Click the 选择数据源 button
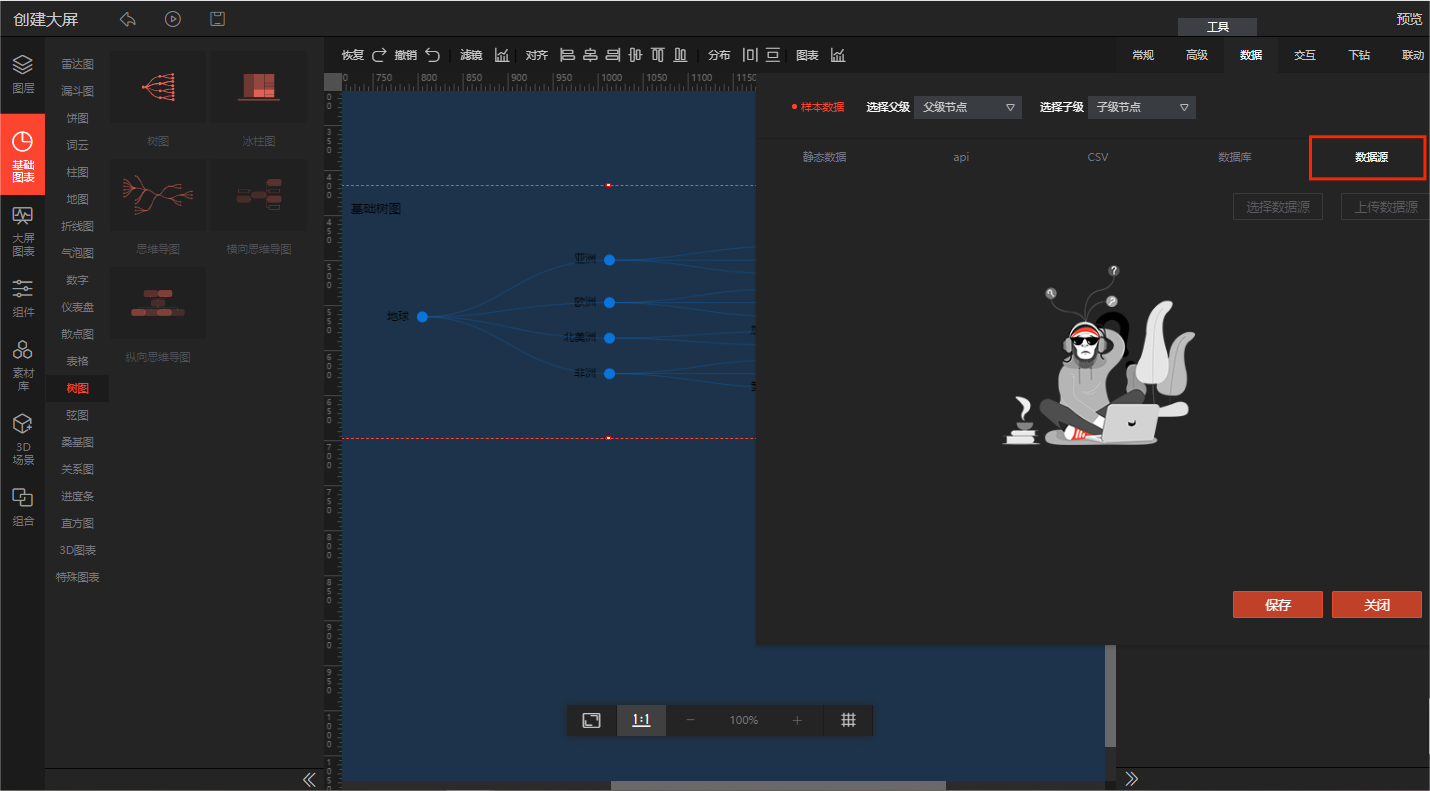Image resolution: width=1430 pixels, height=791 pixels. click(1278, 207)
